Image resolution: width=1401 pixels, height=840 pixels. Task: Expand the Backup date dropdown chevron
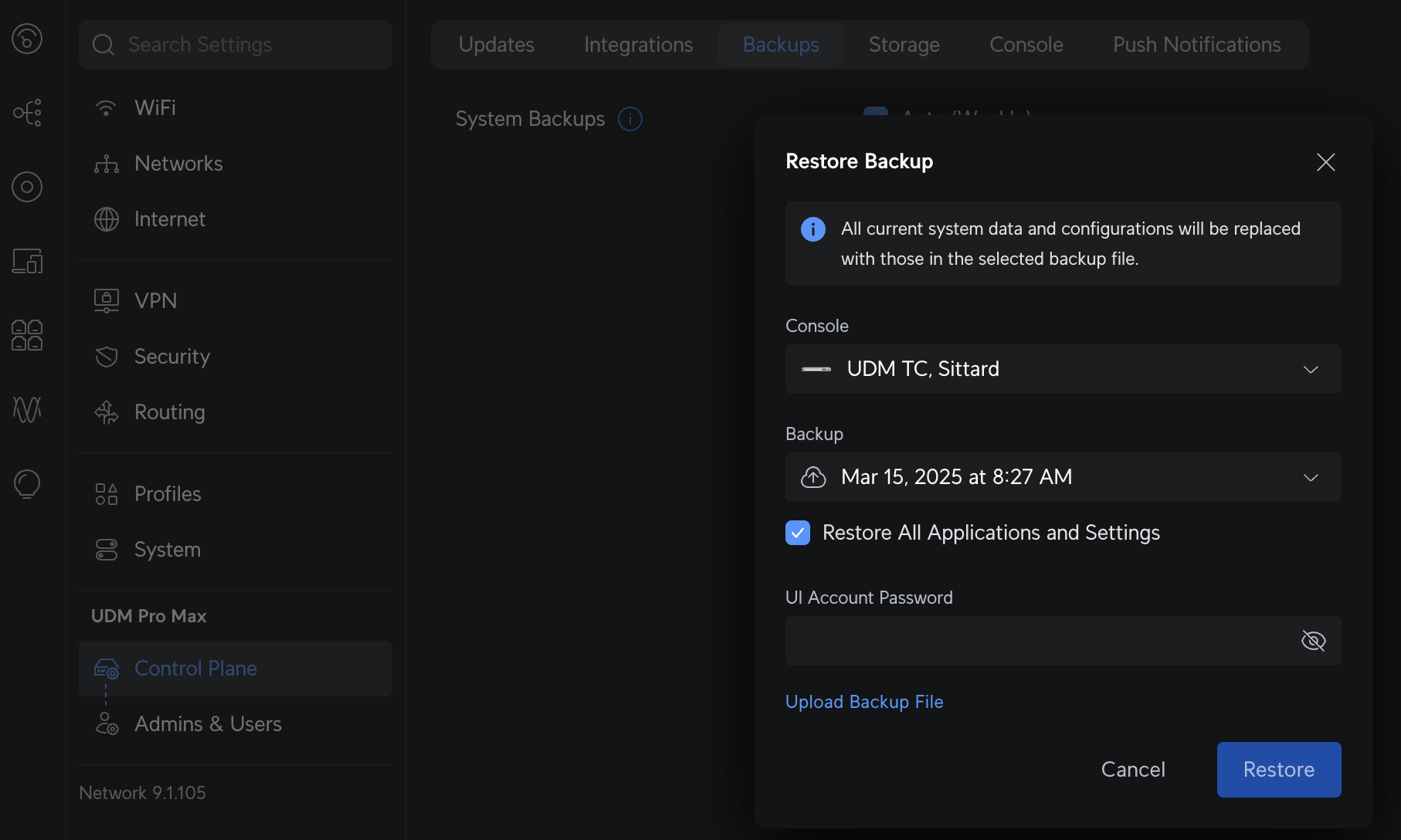[1311, 478]
